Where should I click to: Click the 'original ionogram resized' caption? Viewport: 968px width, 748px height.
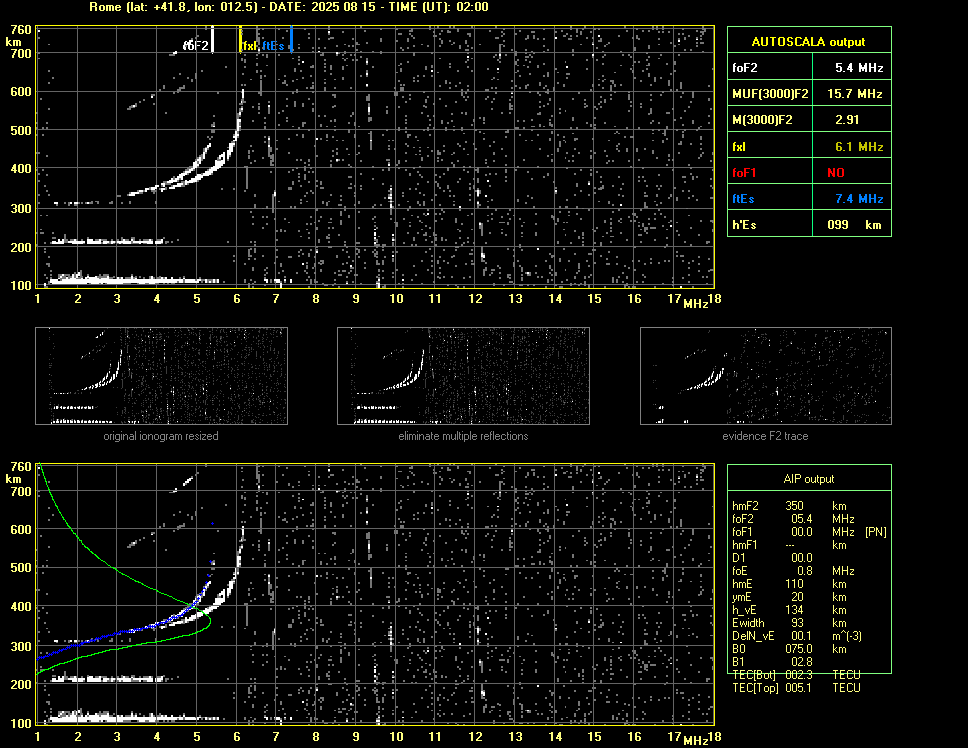pos(161,436)
